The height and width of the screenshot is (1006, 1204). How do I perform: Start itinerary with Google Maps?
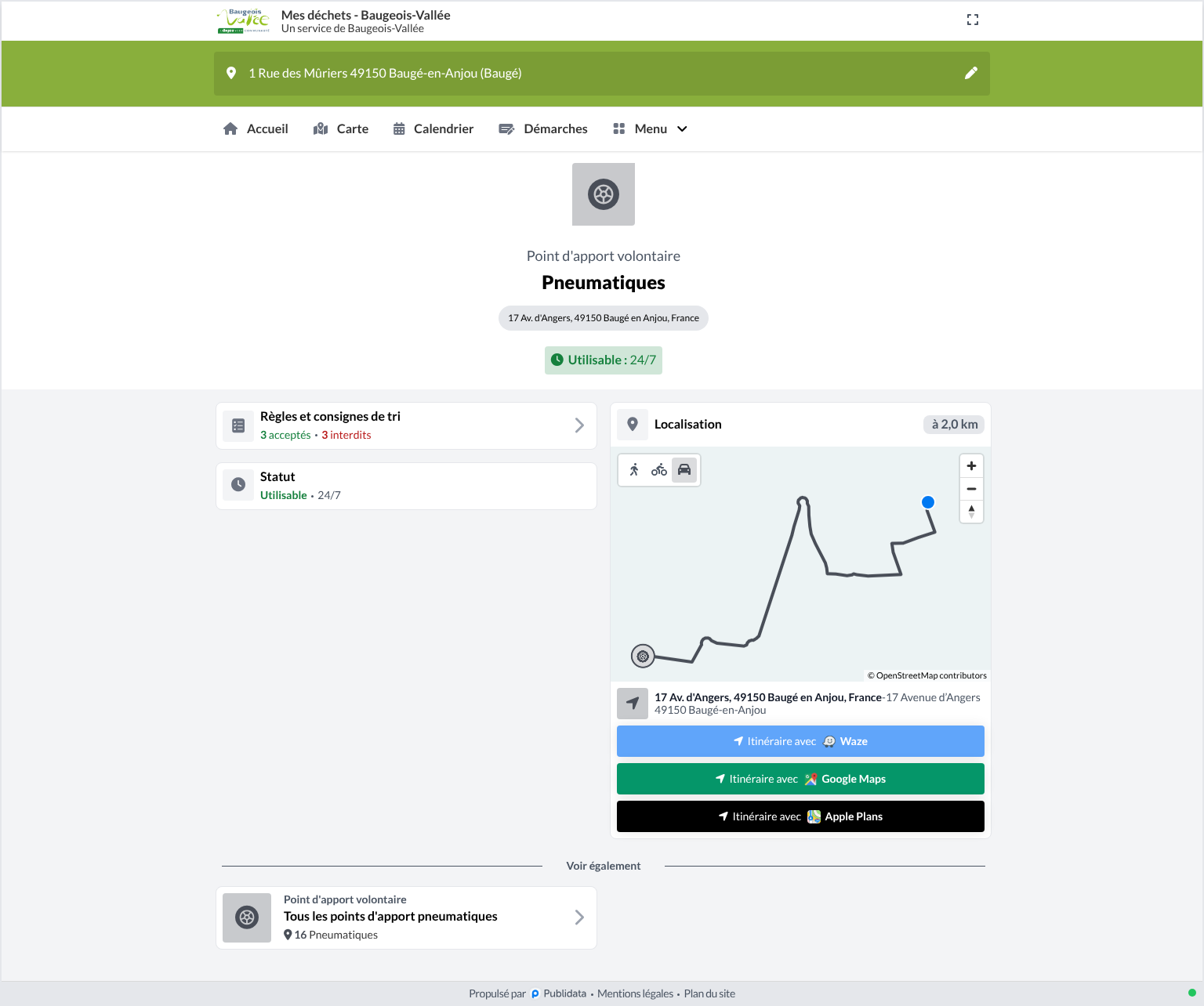point(800,779)
